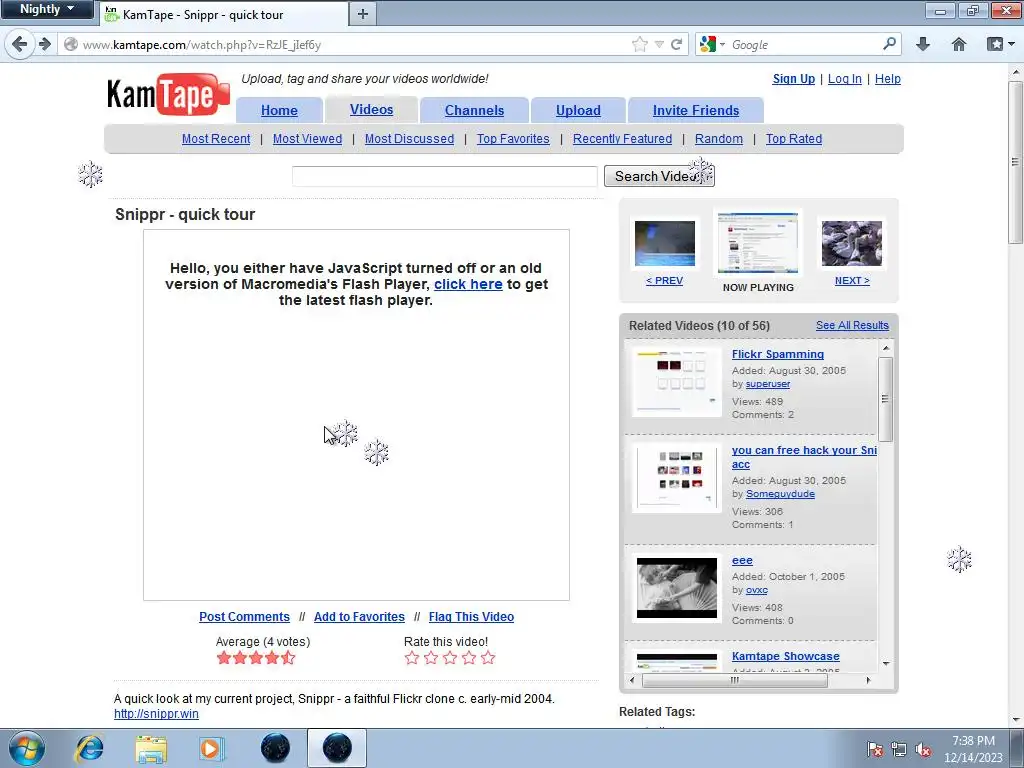1024x768 pixels.
Task: Open 'you can free hack your Sni acc' video
Action: point(804,456)
